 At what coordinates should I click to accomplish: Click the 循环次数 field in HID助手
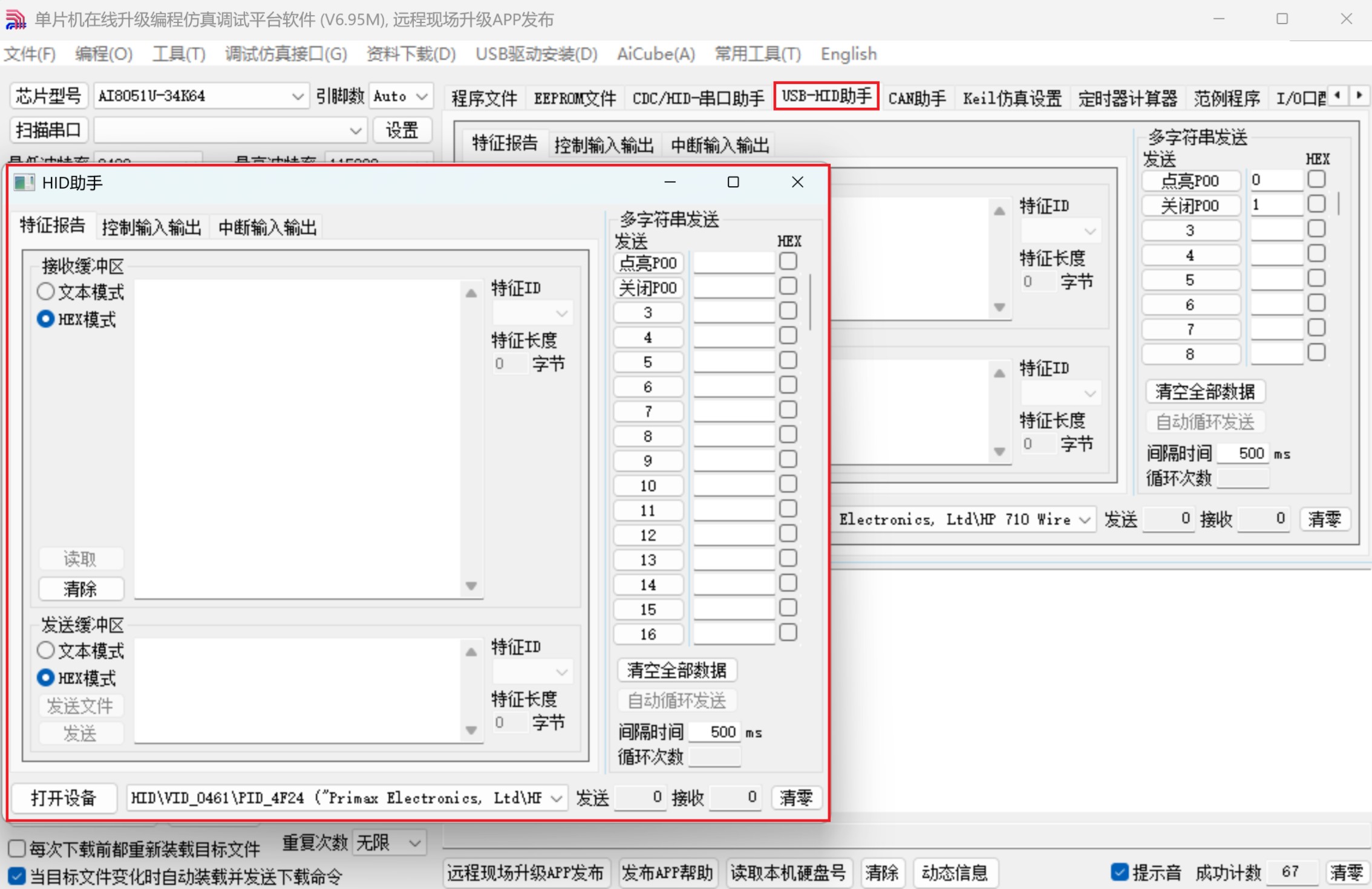coord(715,757)
